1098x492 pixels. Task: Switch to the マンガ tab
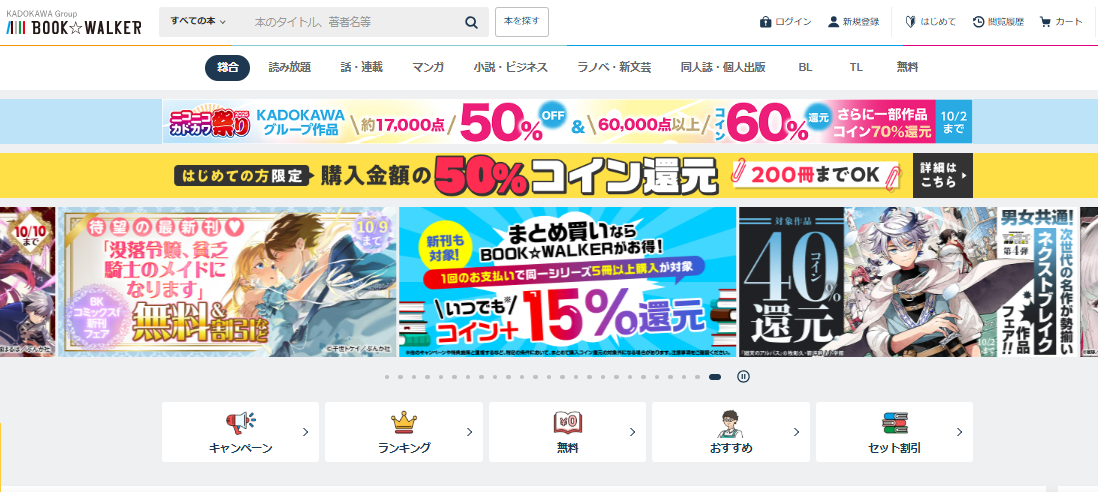(428, 68)
